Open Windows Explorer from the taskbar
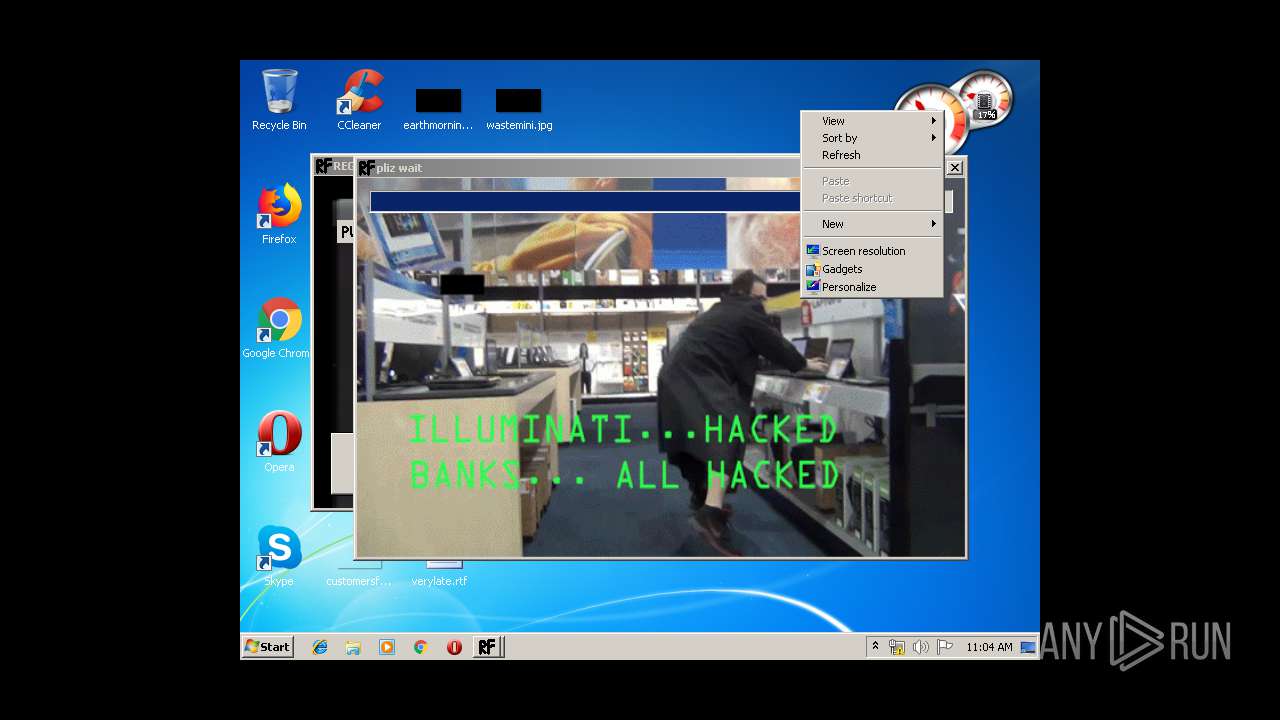Screen dimensions: 1280x720 pos(353,647)
